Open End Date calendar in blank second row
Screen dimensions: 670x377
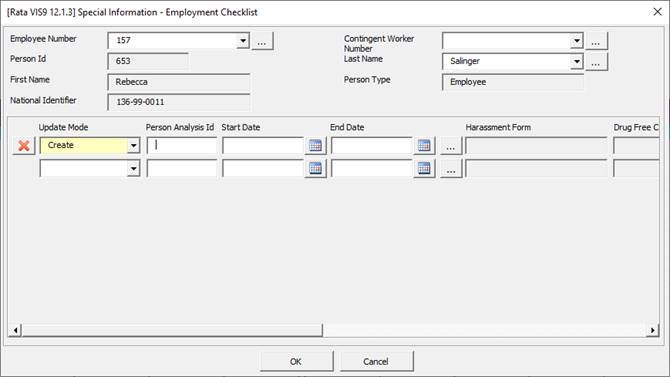point(424,168)
